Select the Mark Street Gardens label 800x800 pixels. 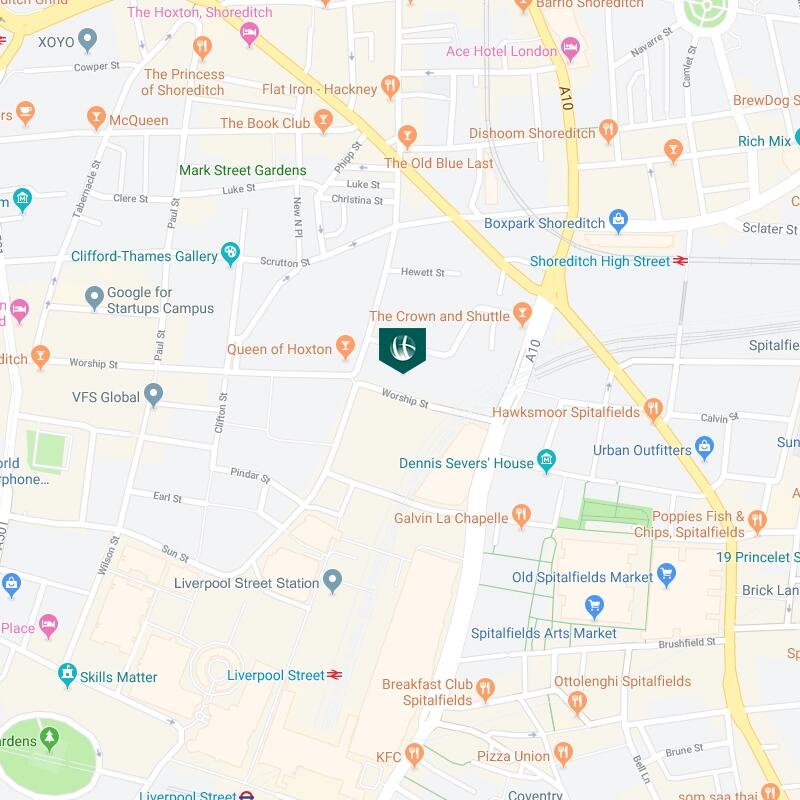pyautogui.click(x=243, y=170)
